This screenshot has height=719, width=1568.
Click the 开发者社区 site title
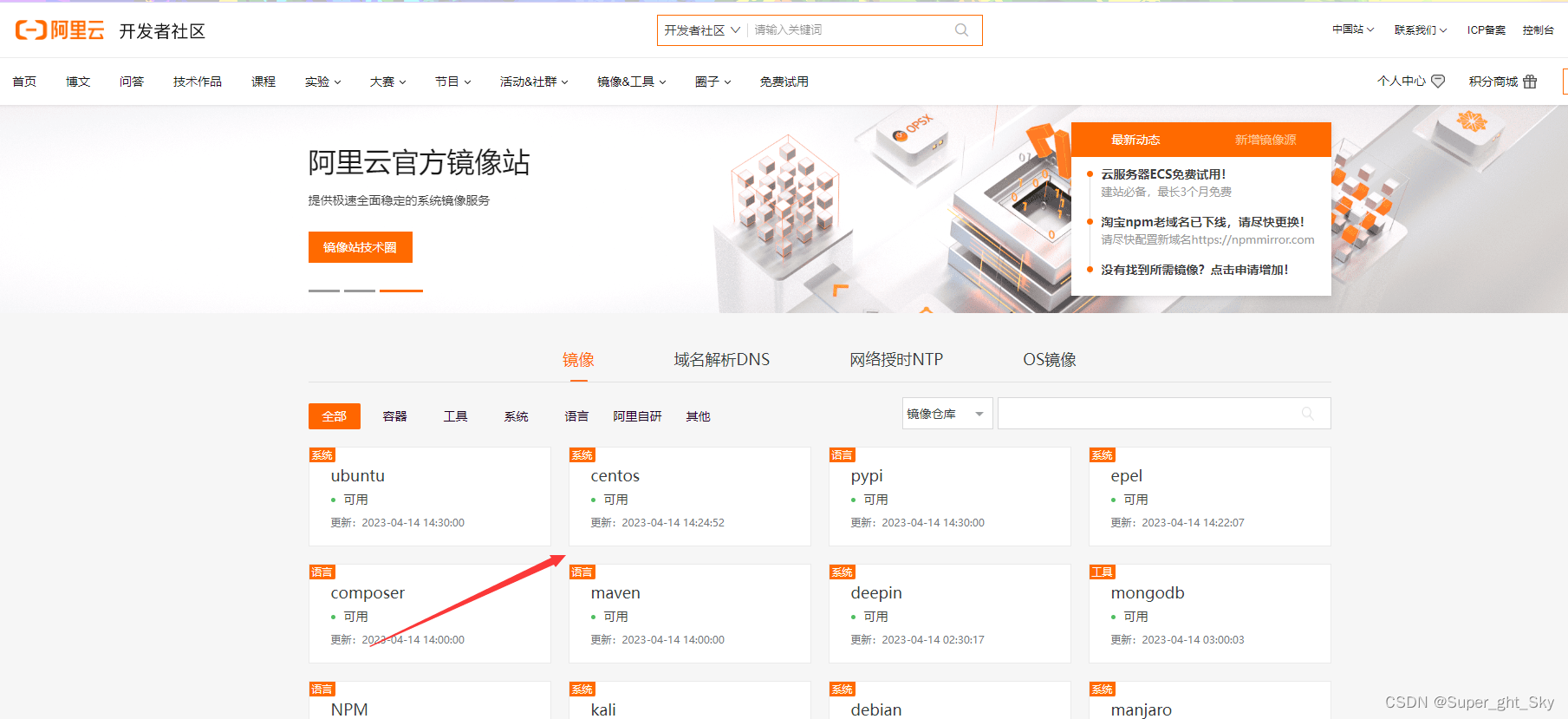(x=162, y=31)
